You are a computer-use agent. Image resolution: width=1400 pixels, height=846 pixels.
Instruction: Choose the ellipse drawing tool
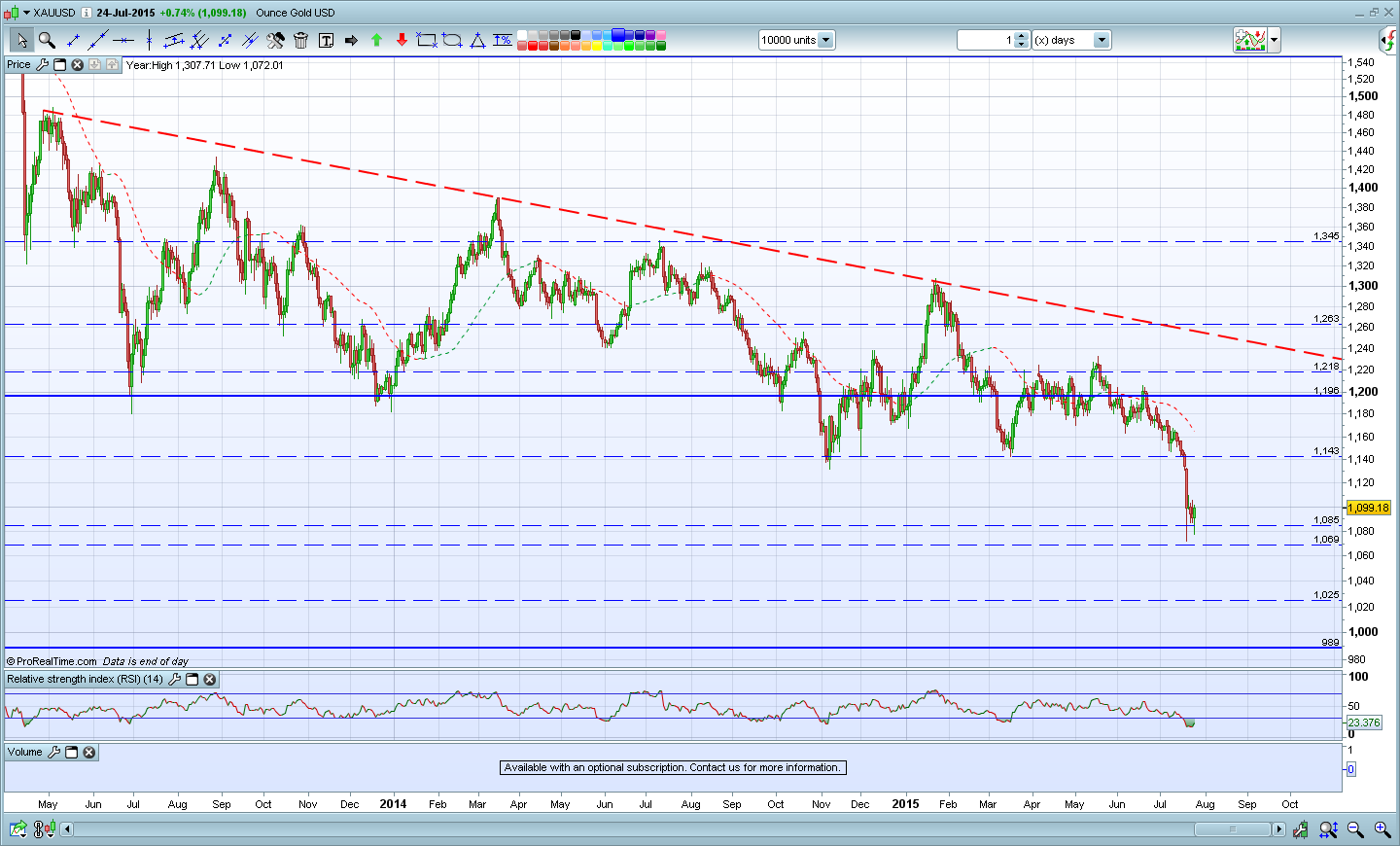[452, 40]
